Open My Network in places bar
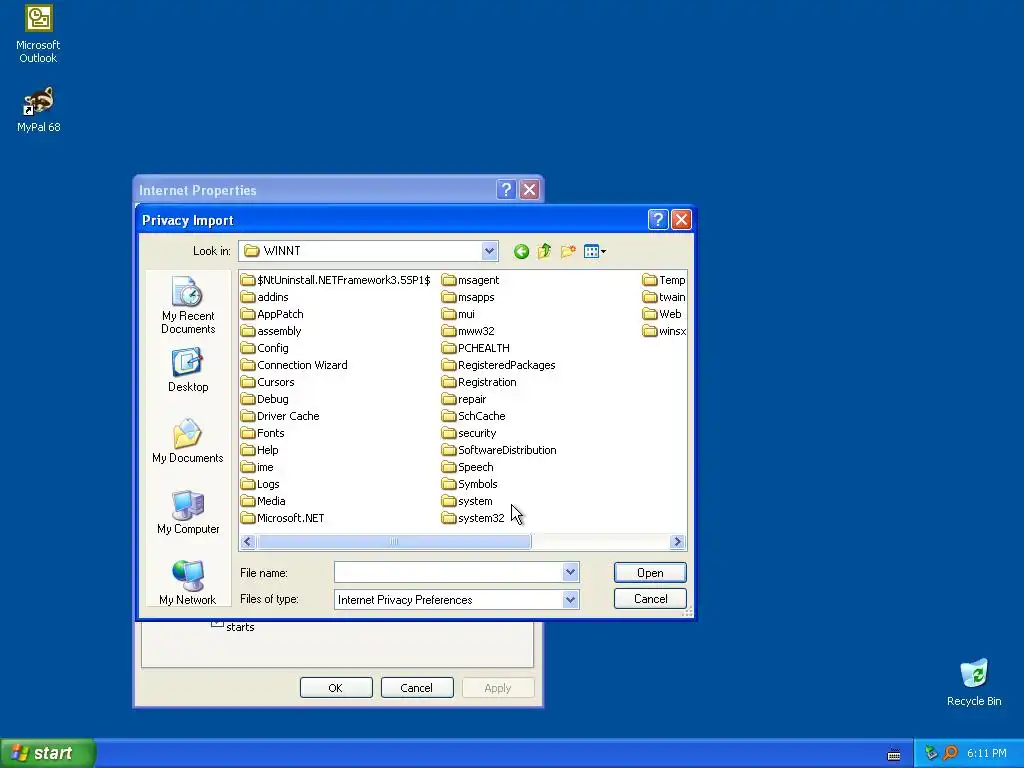 pyautogui.click(x=188, y=583)
